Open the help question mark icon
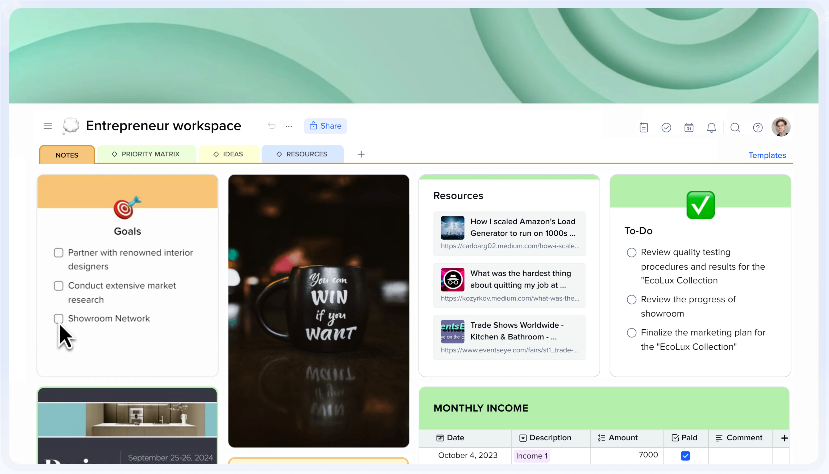The width and height of the screenshot is (829, 474). tap(758, 127)
